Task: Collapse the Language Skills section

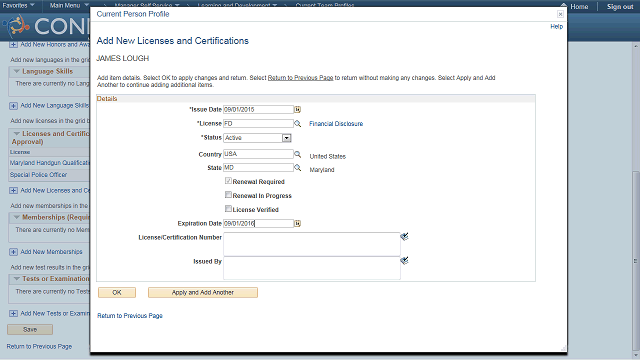Action: tap(16, 71)
